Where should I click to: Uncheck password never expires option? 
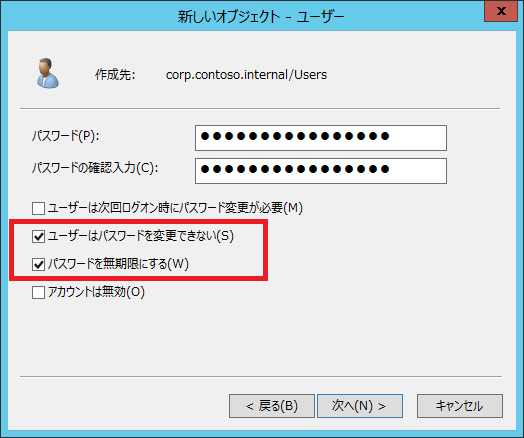point(38,264)
